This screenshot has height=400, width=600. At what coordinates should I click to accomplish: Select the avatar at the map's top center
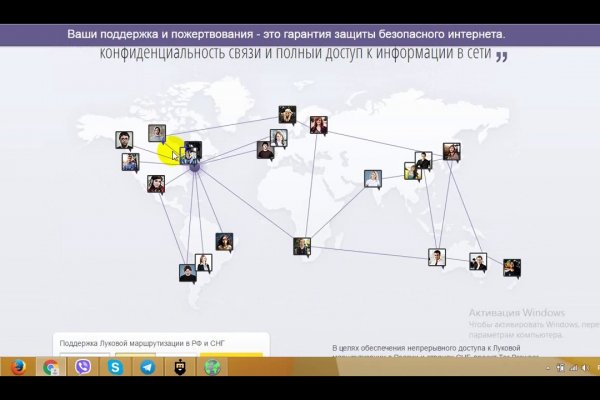click(288, 114)
